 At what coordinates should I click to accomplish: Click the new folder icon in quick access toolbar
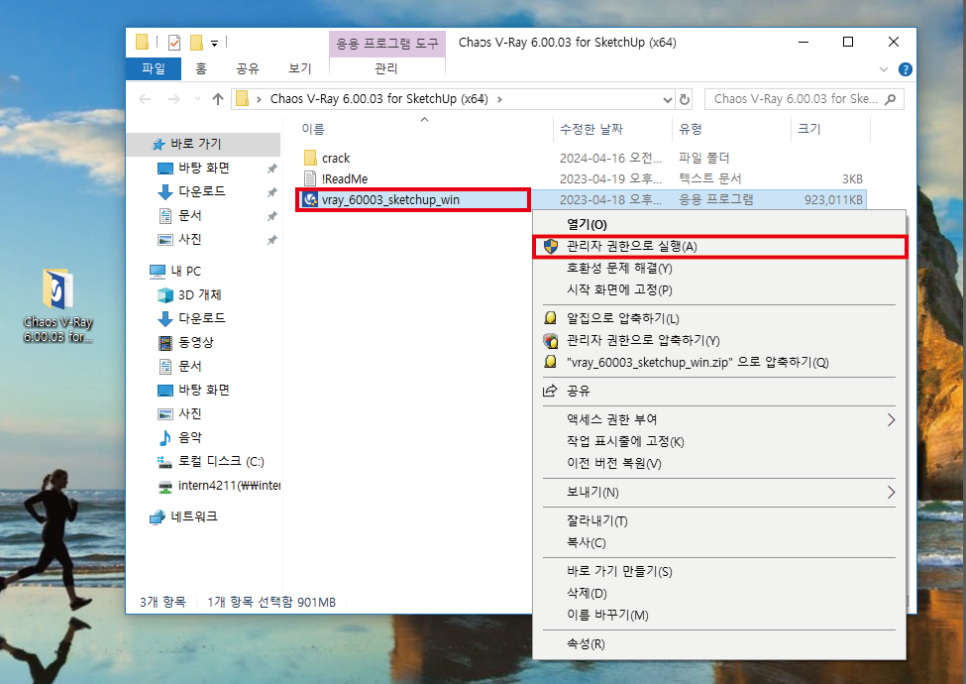coord(197,43)
